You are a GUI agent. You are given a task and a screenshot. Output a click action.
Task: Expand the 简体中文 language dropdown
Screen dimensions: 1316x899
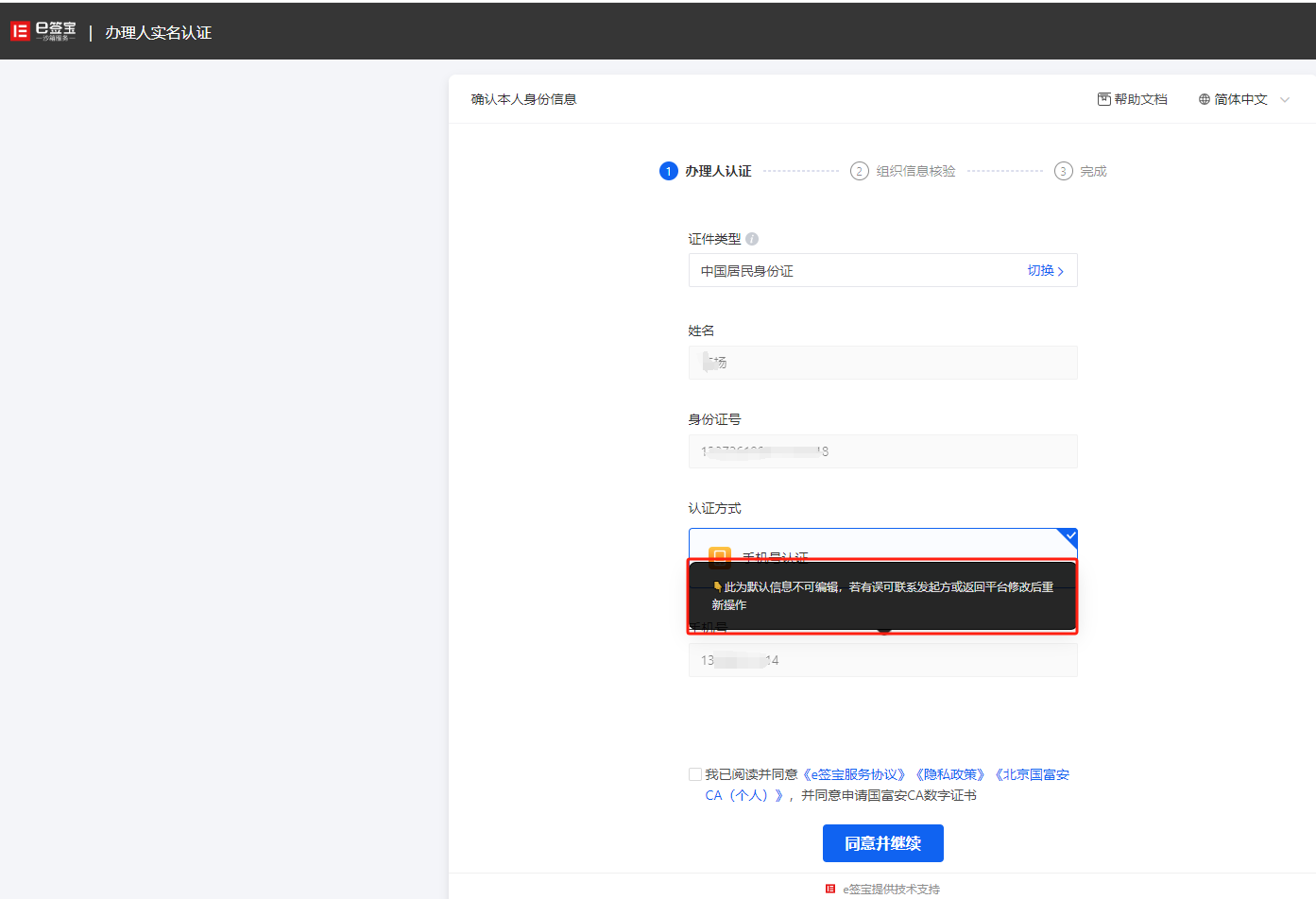coord(1284,99)
